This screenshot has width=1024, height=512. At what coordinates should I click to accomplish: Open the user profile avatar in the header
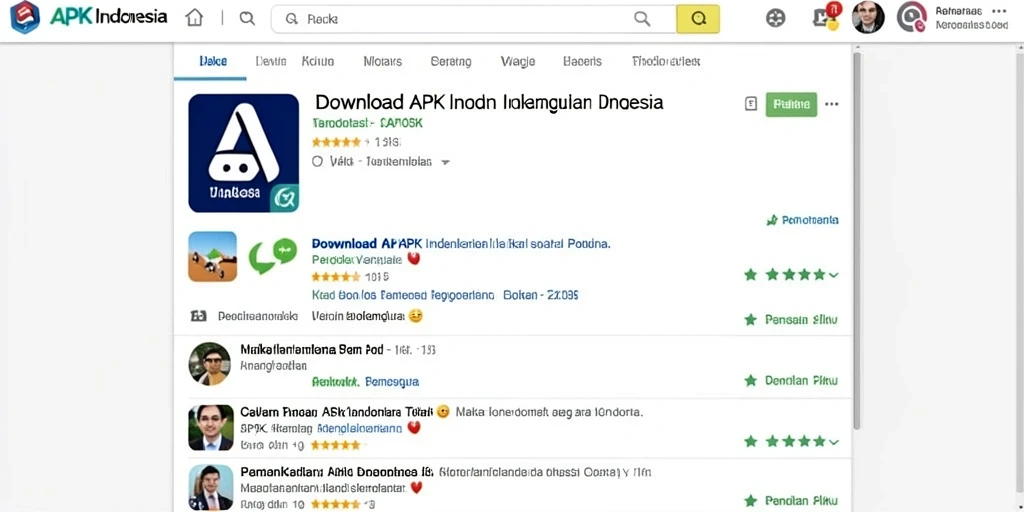click(868, 17)
